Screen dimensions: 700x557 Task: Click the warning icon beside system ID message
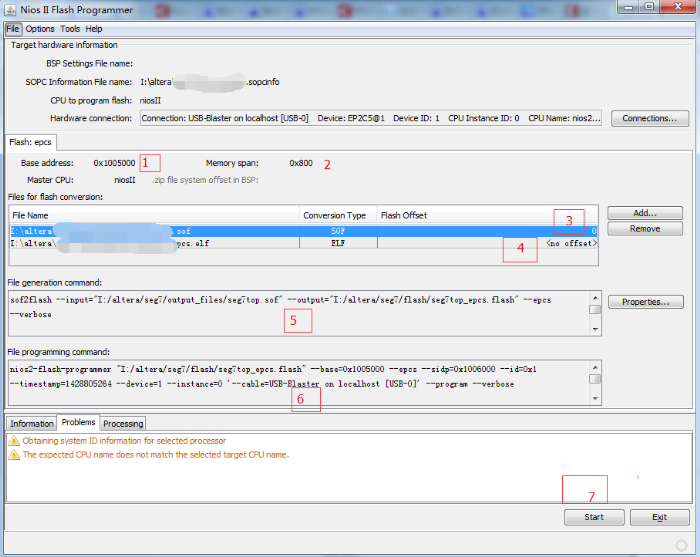click(14, 441)
